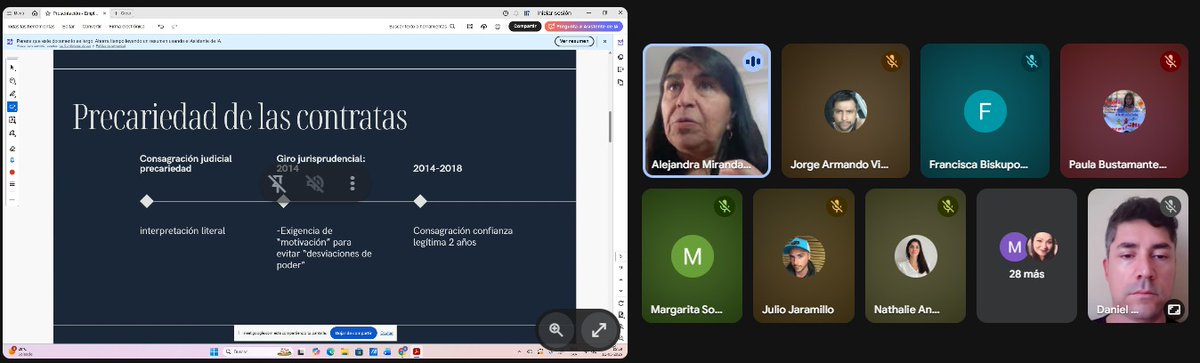
Task: Click Dejar de compartir button in shared screen
Action: coord(353,332)
